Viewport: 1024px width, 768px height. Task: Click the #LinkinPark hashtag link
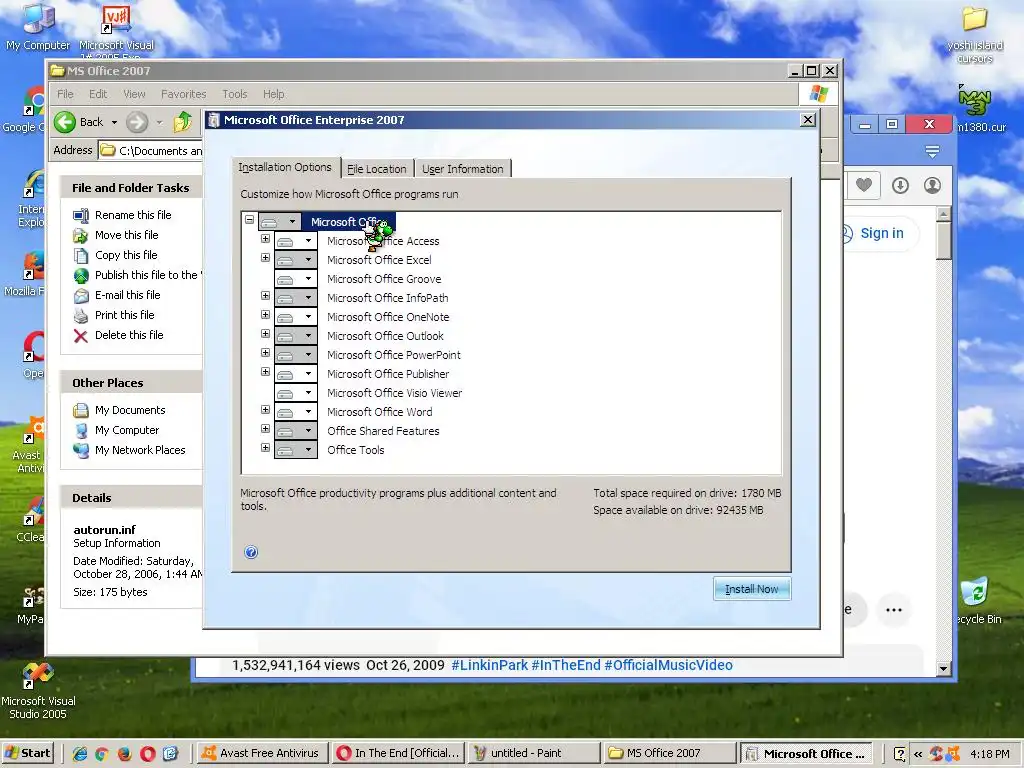pyautogui.click(x=489, y=665)
